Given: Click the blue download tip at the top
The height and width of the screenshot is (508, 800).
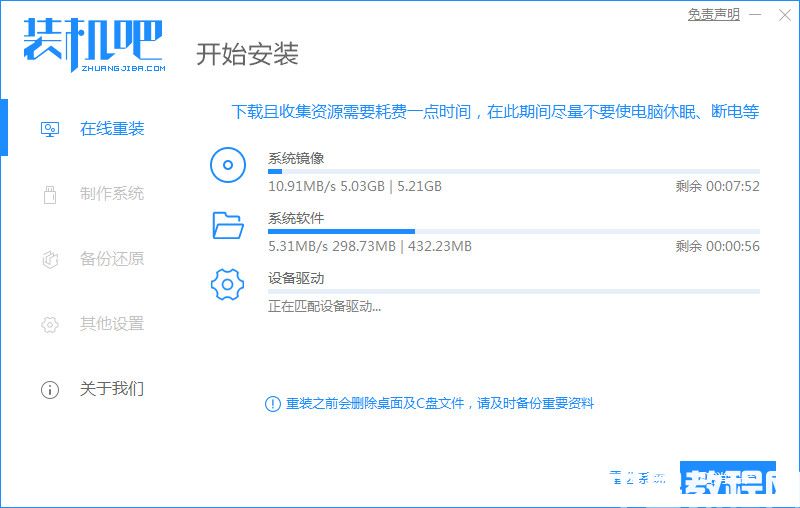Looking at the screenshot, I should 495,112.
